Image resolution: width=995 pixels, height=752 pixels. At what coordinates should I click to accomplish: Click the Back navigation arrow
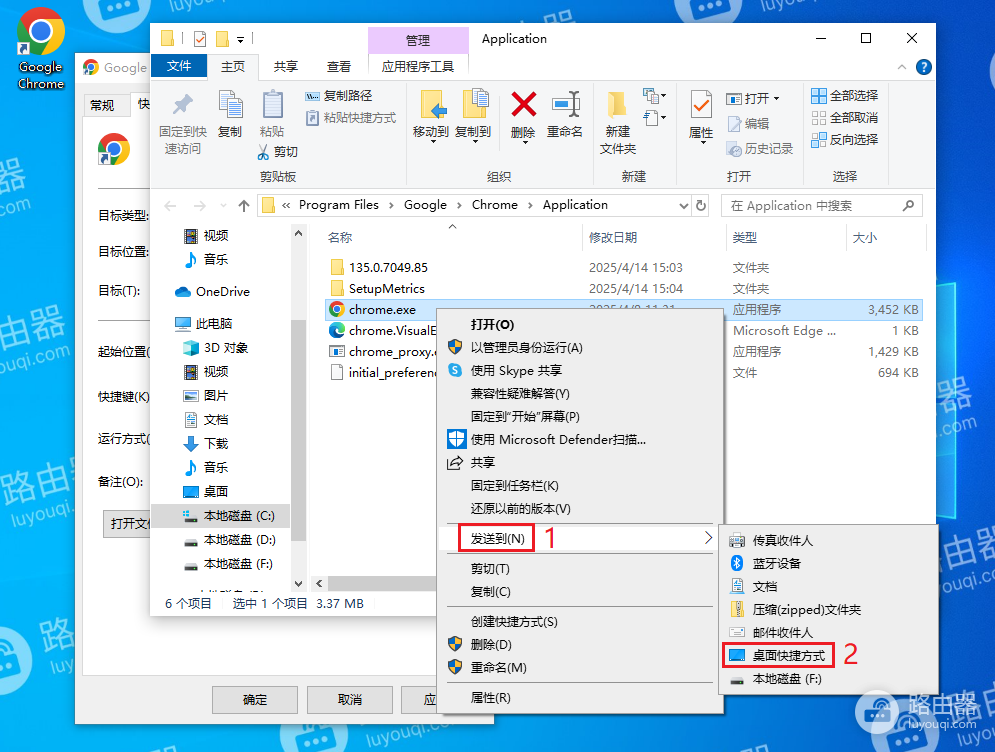(170, 206)
